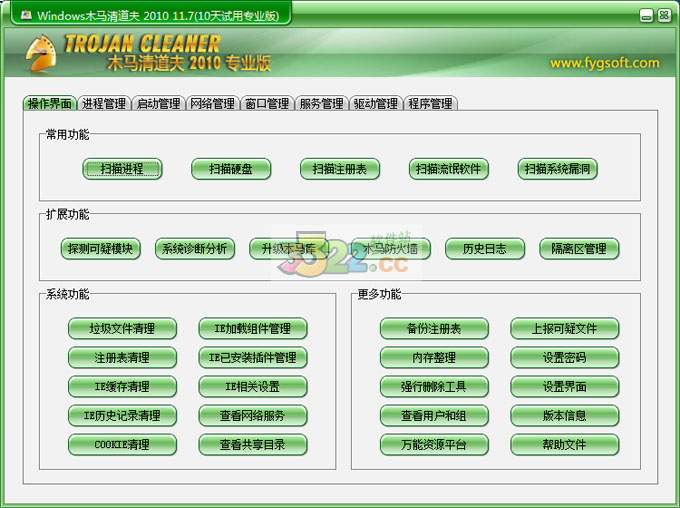Screen dimensions: 680x508
Task: Minimize the Trojan Cleaner window
Action: point(646,16)
